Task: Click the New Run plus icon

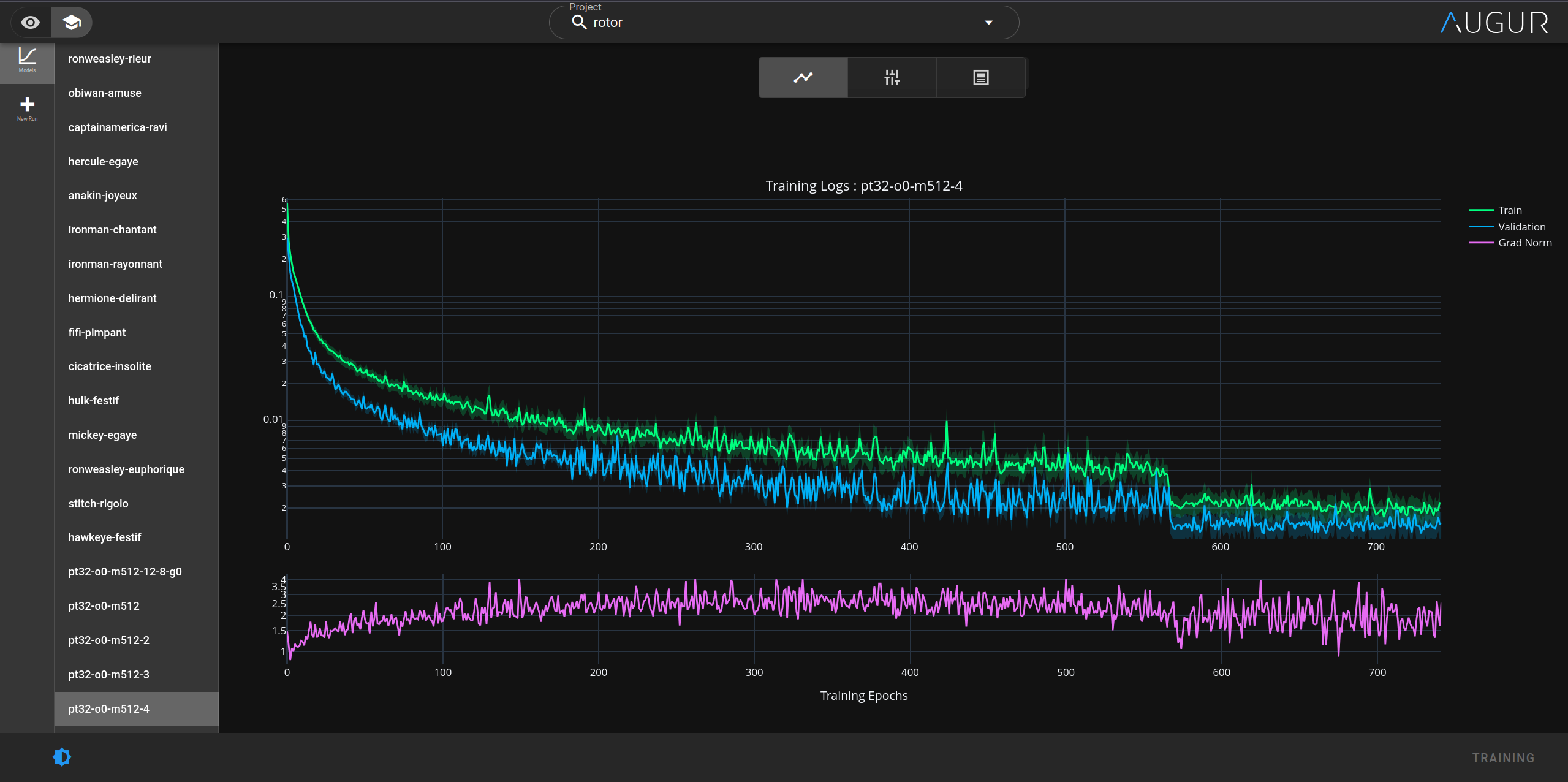Action: point(27,108)
